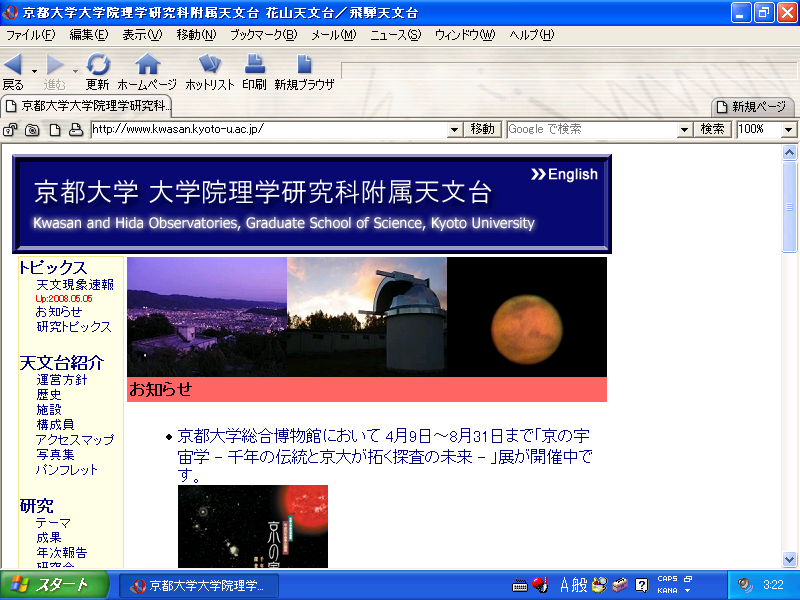800x600 pixels.
Task: Click the 3:22 clock in tray
Action: point(773,585)
